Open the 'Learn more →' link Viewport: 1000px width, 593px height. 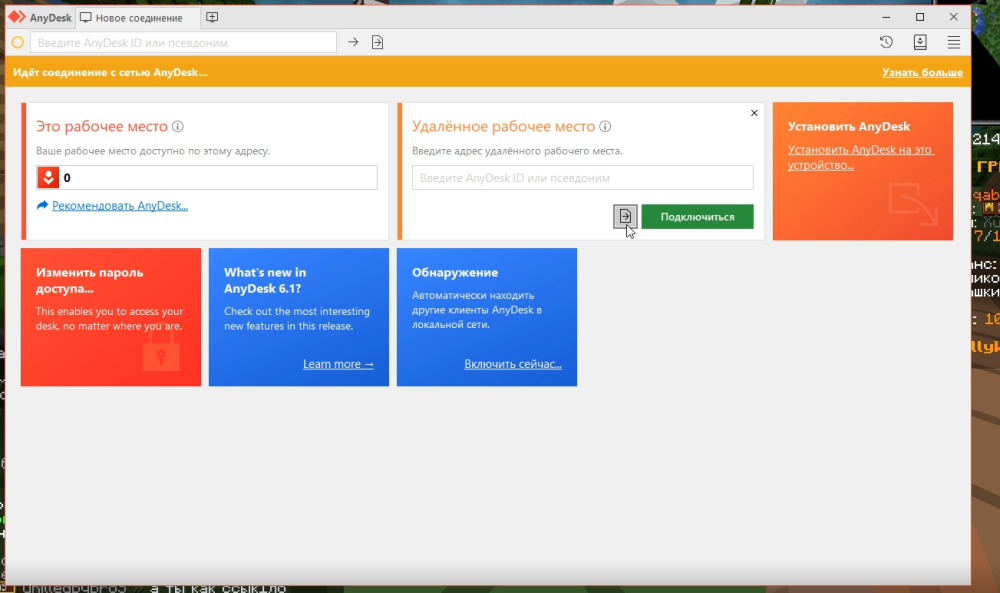[338, 364]
